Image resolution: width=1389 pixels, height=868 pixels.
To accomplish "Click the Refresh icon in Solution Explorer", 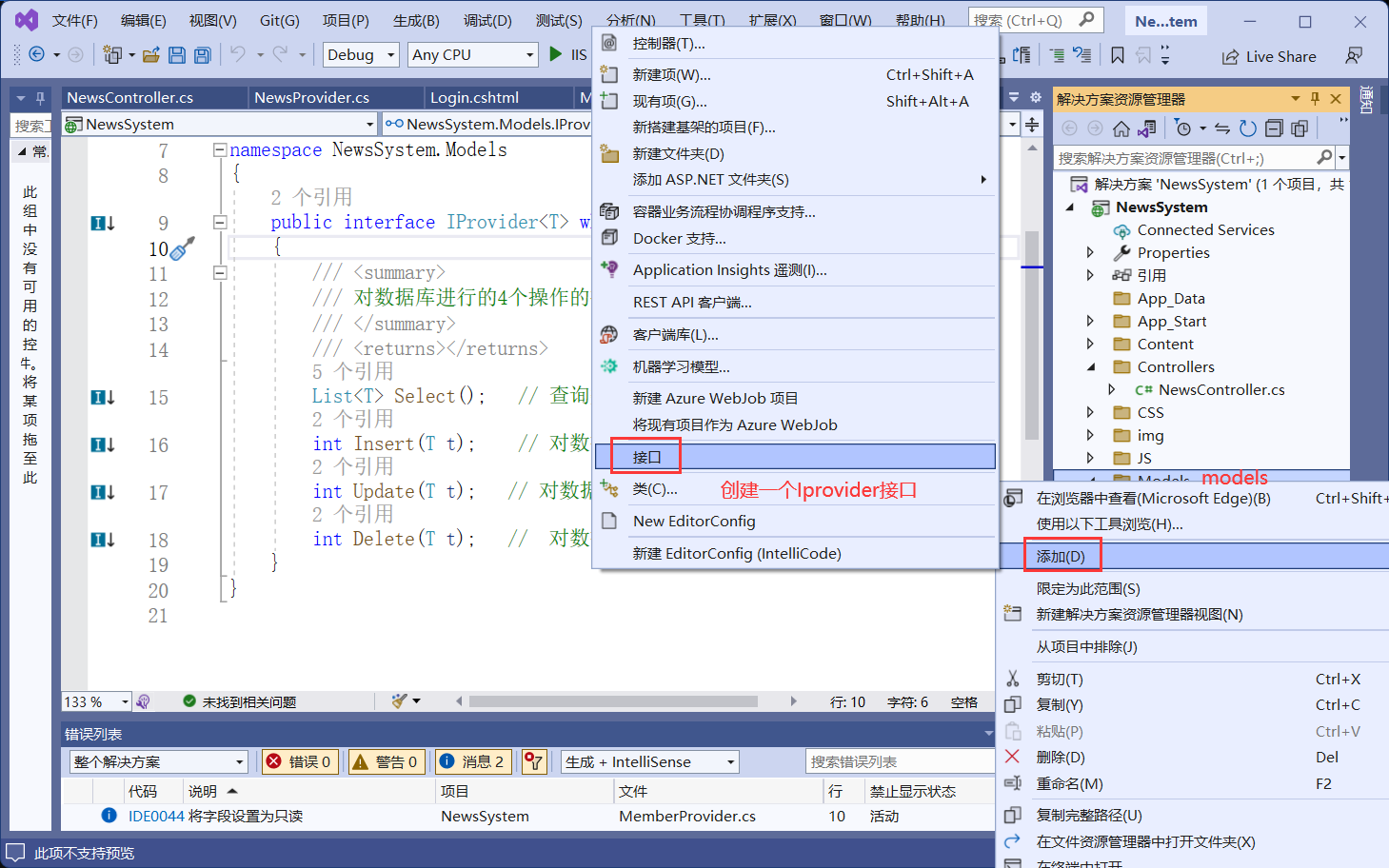I will (1248, 128).
